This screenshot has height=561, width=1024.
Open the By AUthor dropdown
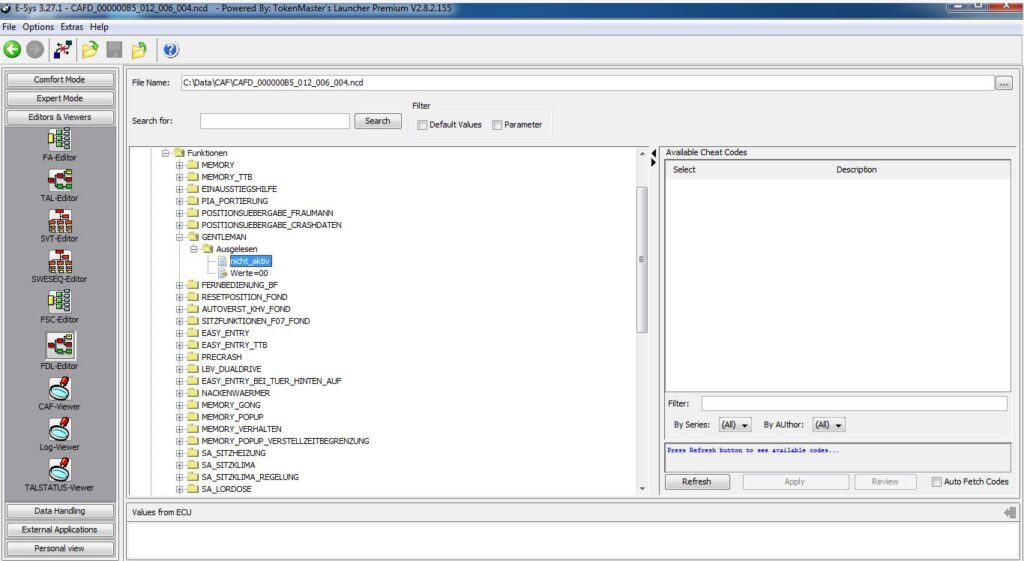(828, 425)
